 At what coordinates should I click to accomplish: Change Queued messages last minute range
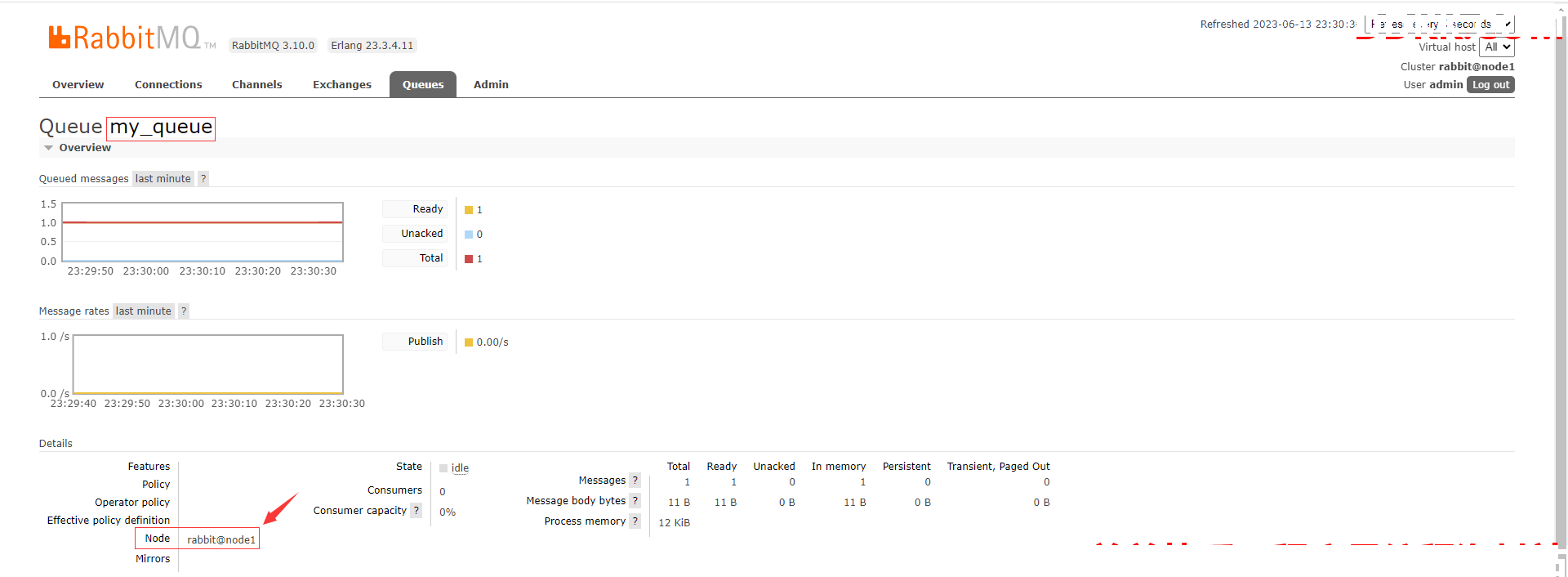pyautogui.click(x=163, y=179)
